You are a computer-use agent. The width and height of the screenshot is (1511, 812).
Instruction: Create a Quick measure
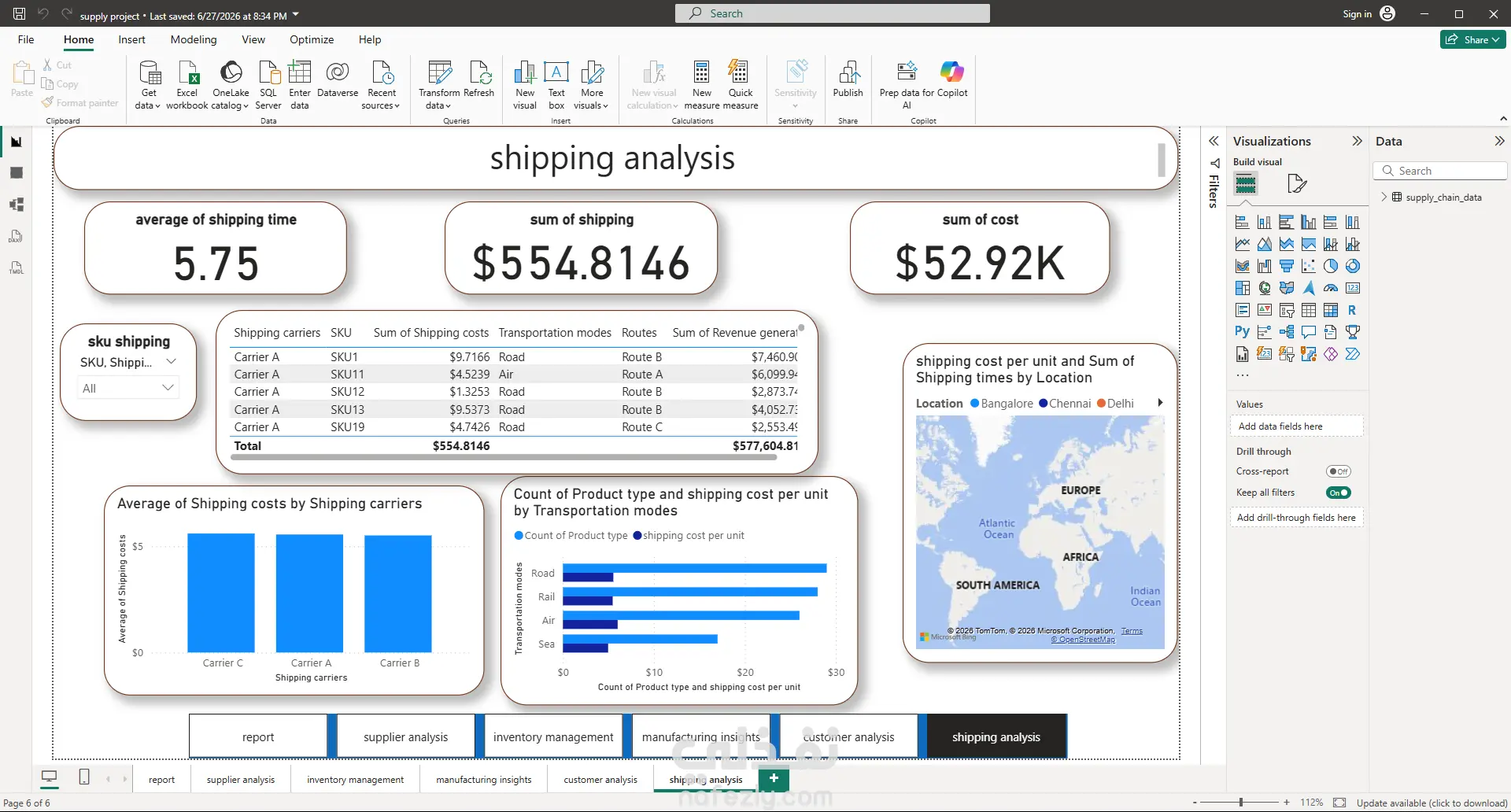(741, 85)
